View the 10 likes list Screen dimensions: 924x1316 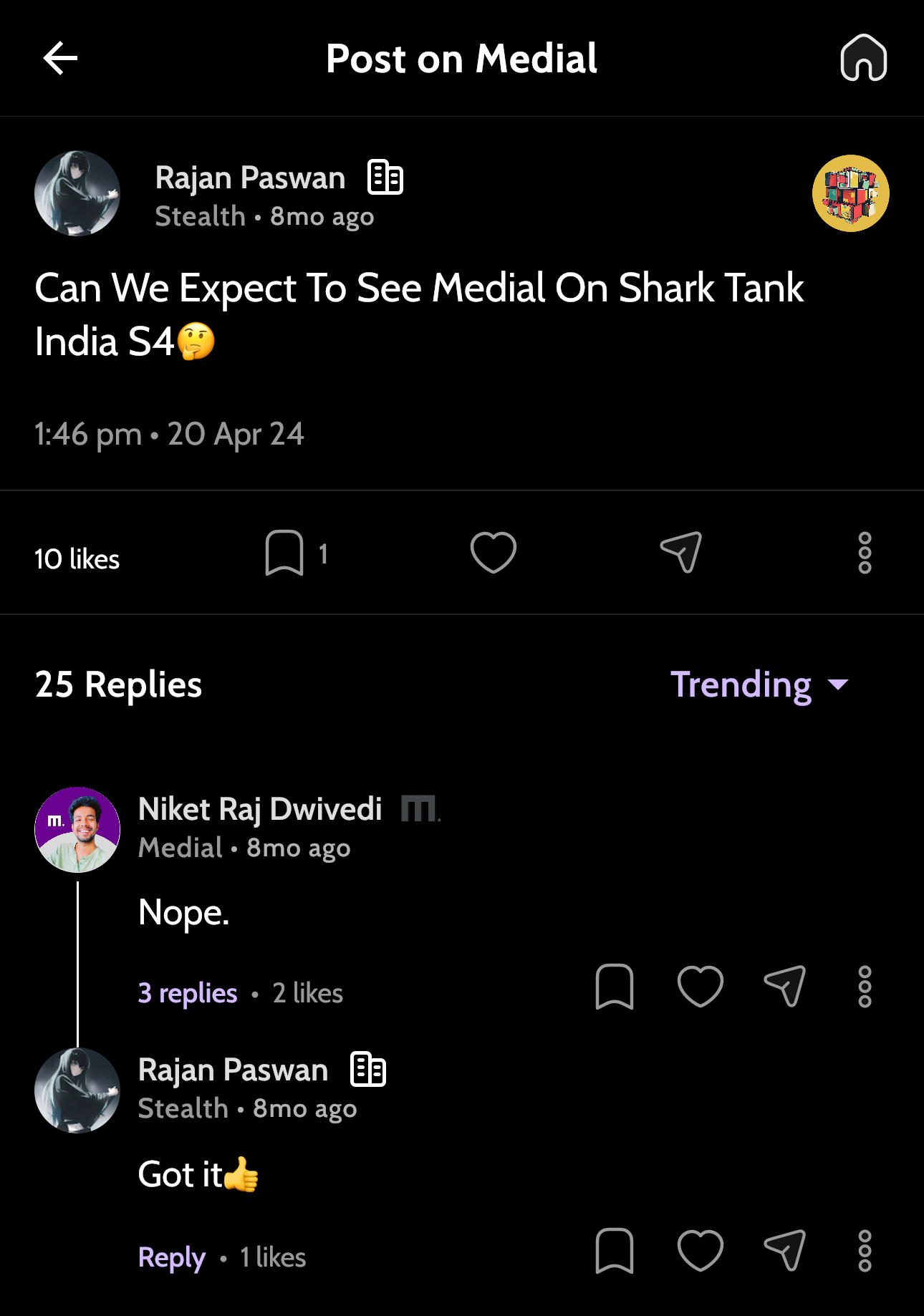tap(77, 559)
